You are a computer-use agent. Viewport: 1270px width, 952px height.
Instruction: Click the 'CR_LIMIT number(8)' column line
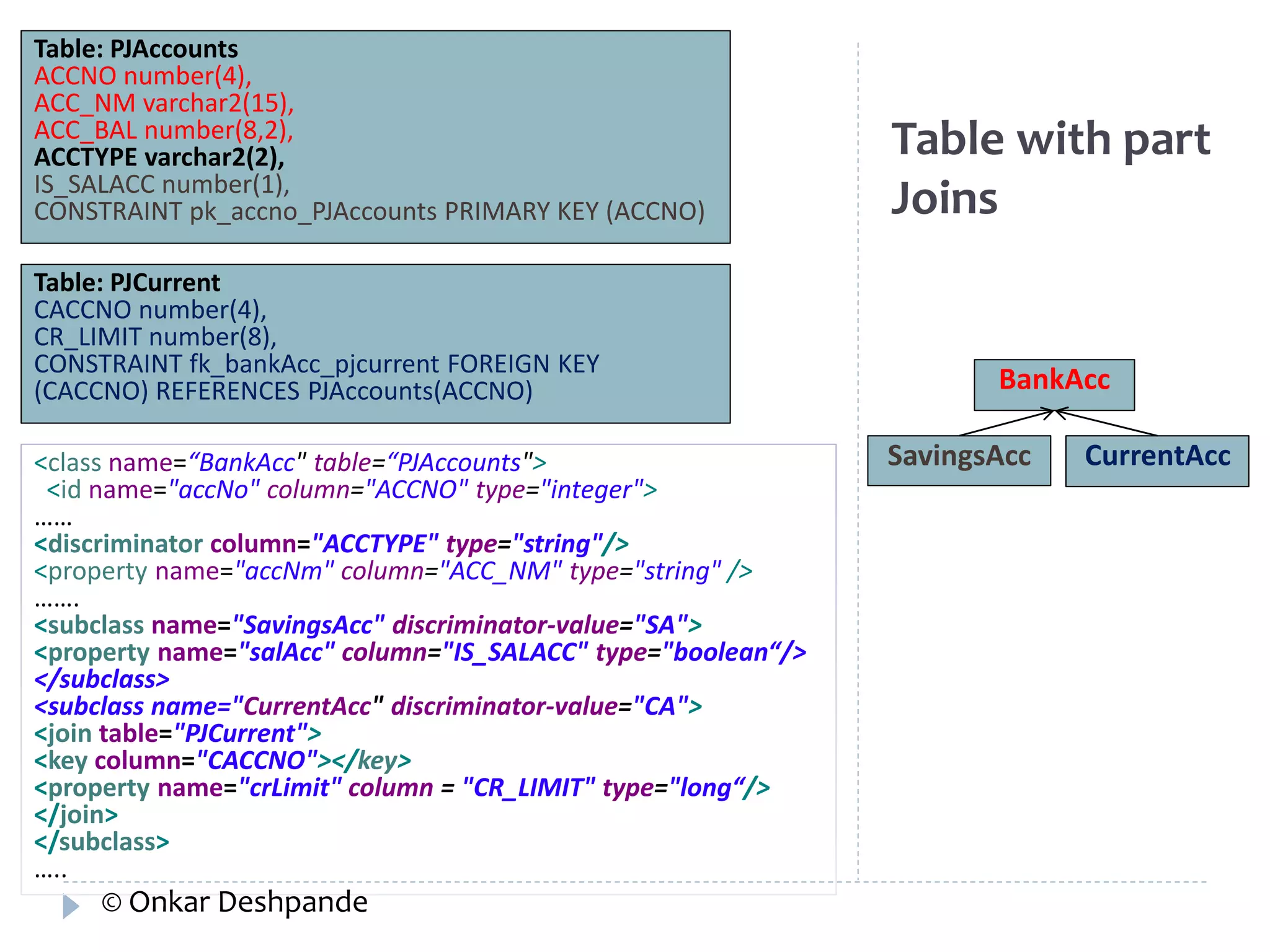coord(155,337)
